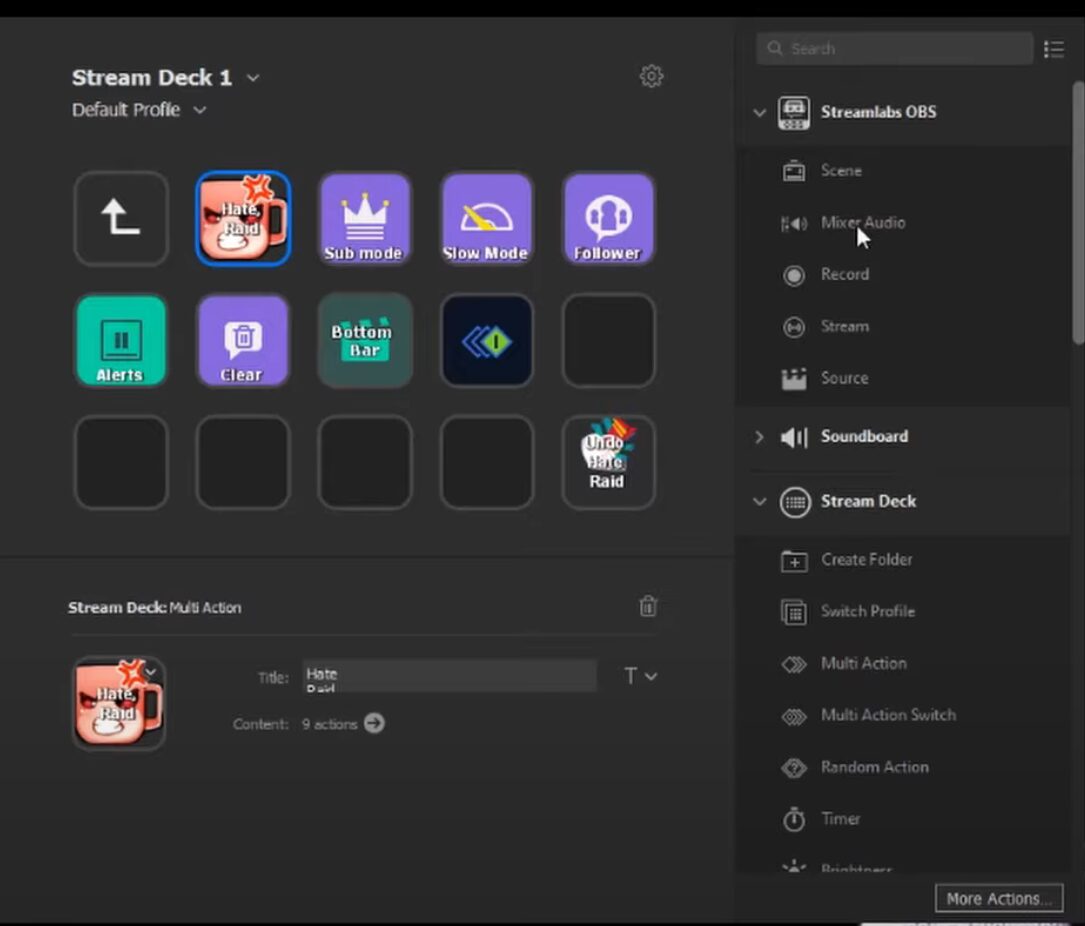This screenshot has height=926, width=1085.
Task: Click the Timer stopwatch icon
Action: 794,819
